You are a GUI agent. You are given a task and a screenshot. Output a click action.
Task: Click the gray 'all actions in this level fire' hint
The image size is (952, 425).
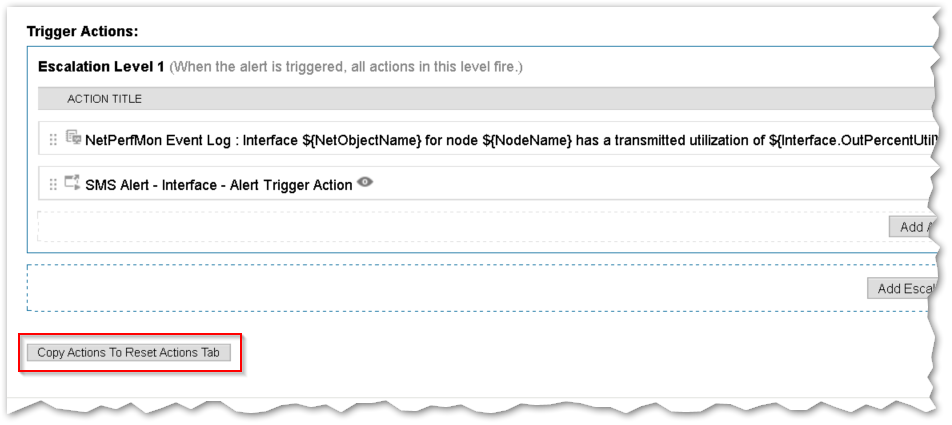[x=345, y=67]
